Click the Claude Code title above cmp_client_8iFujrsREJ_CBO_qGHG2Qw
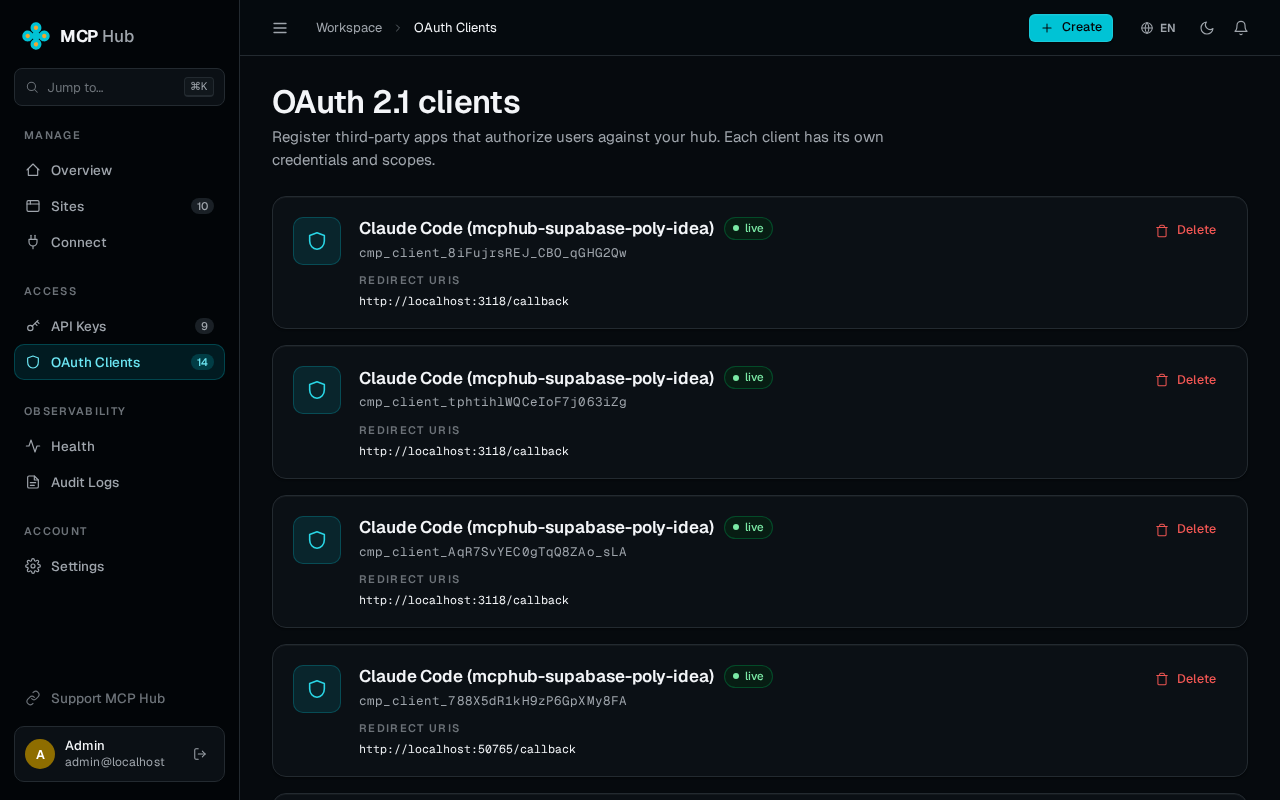 pos(536,228)
